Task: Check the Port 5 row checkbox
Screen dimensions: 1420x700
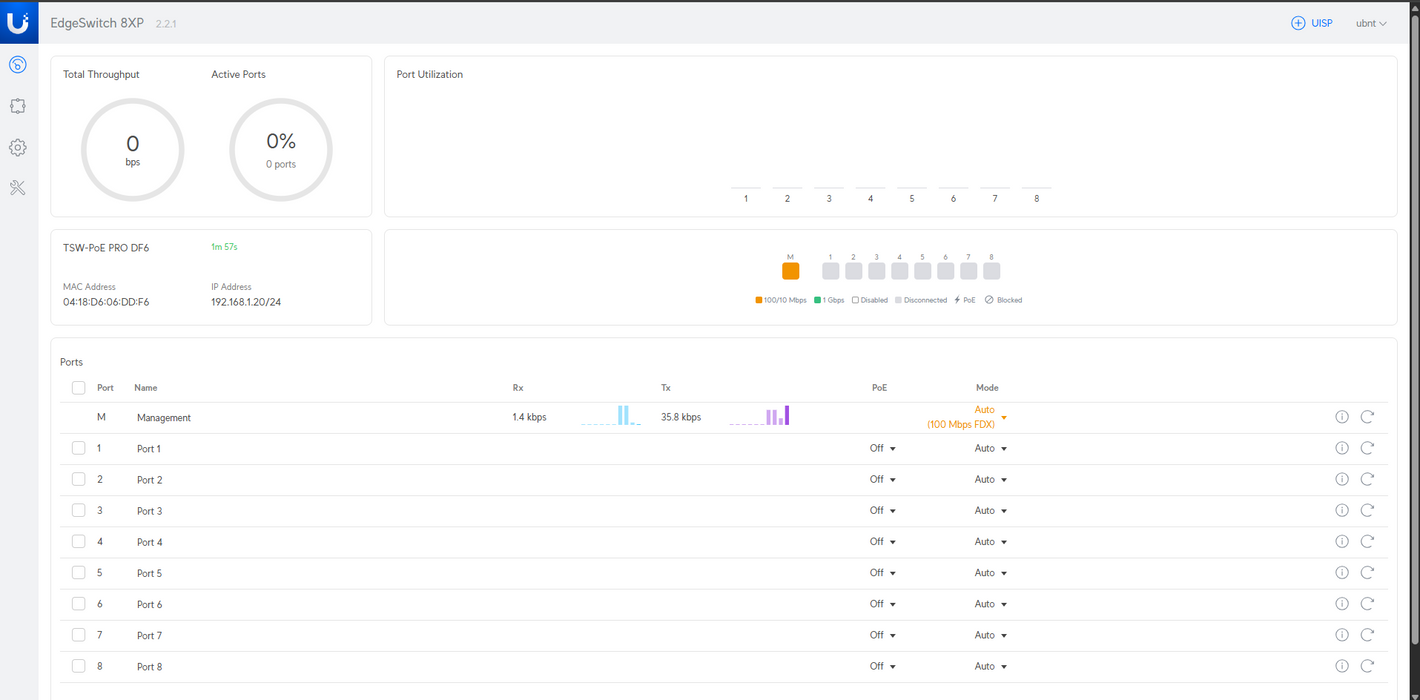Action: [x=78, y=573]
